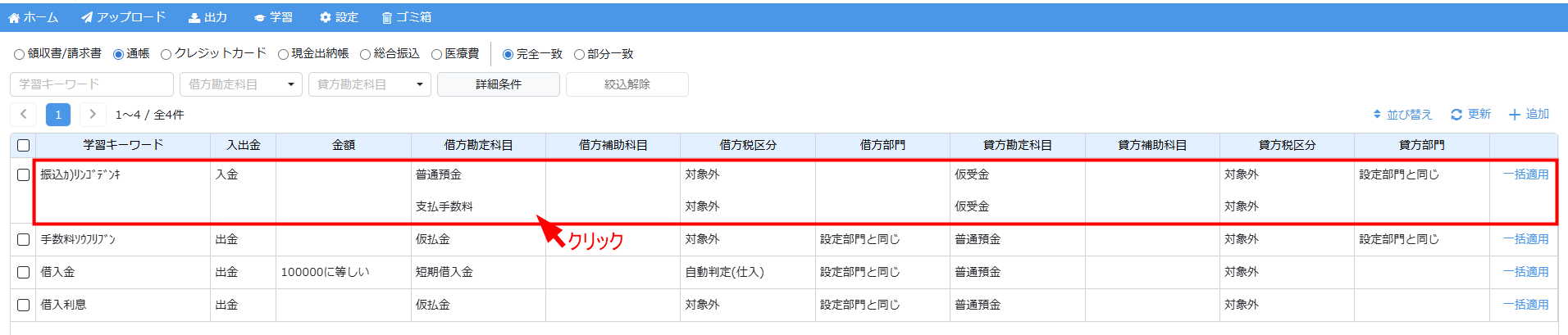Click the 絞込解除 button

pos(627,84)
